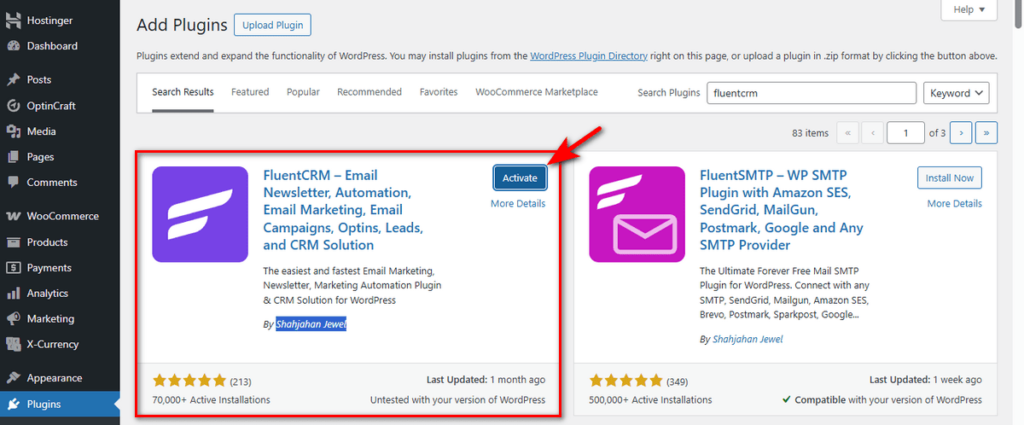The width and height of the screenshot is (1024, 425).
Task: Open FluentCRM author Shahjahan Jewel link
Action: [x=311, y=324]
